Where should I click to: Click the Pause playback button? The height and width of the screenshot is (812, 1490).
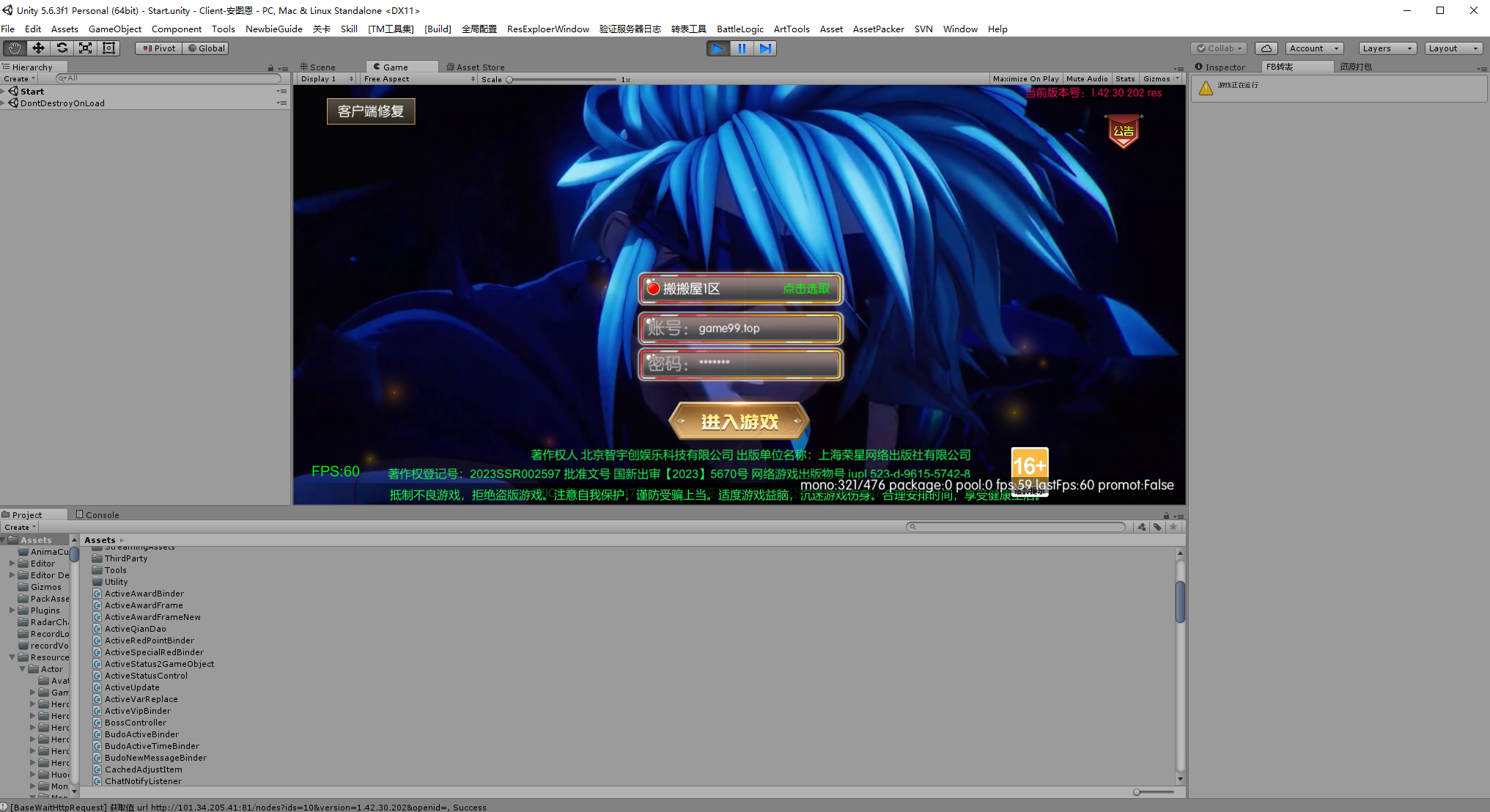click(x=742, y=48)
